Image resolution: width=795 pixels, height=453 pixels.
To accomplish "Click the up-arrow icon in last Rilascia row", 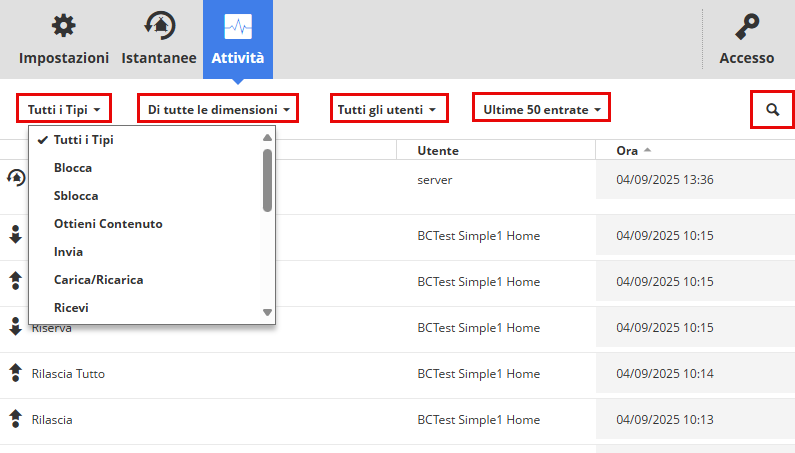I will coord(15,419).
